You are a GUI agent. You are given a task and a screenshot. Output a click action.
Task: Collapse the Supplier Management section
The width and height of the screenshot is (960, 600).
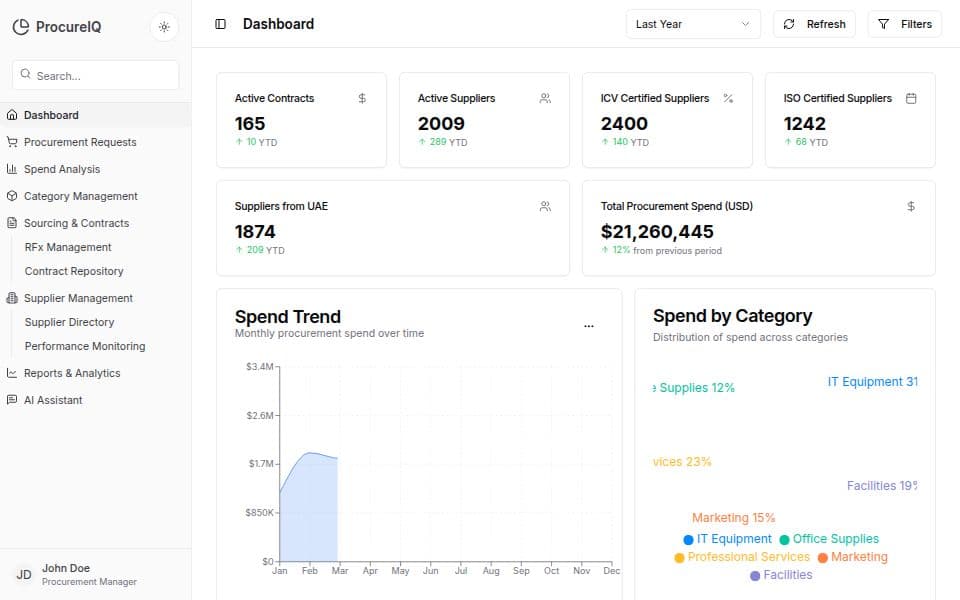tap(78, 298)
